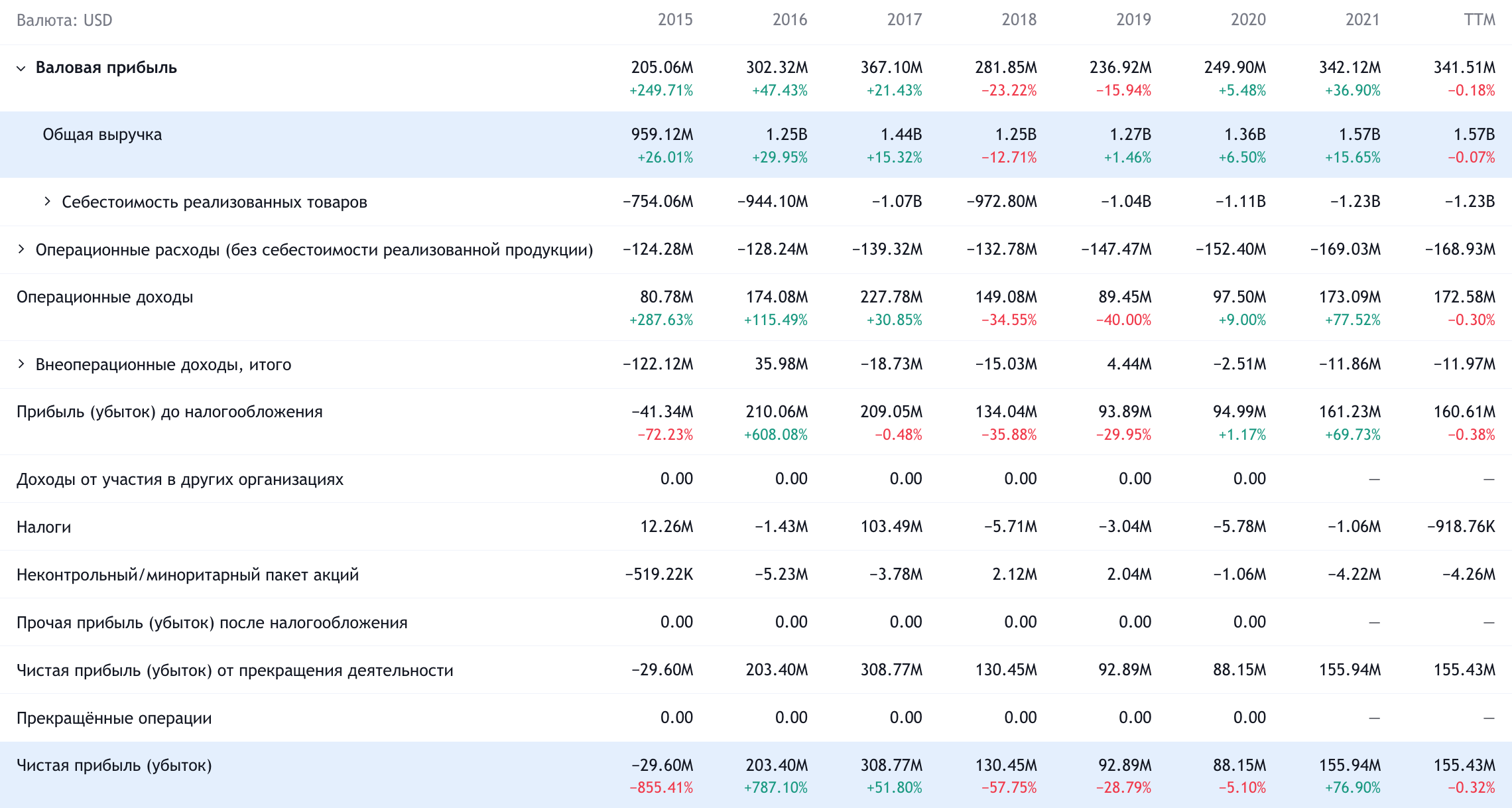This screenshot has height=808, width=1512.
Task: Click Прибыль (убыток) до налогообложения label
Action: tap(170, 412)
